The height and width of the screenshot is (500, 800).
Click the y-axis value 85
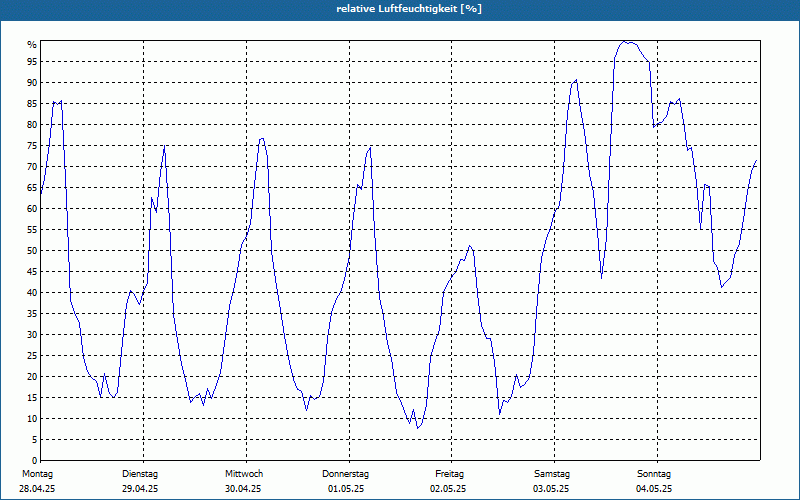[32, 104]
